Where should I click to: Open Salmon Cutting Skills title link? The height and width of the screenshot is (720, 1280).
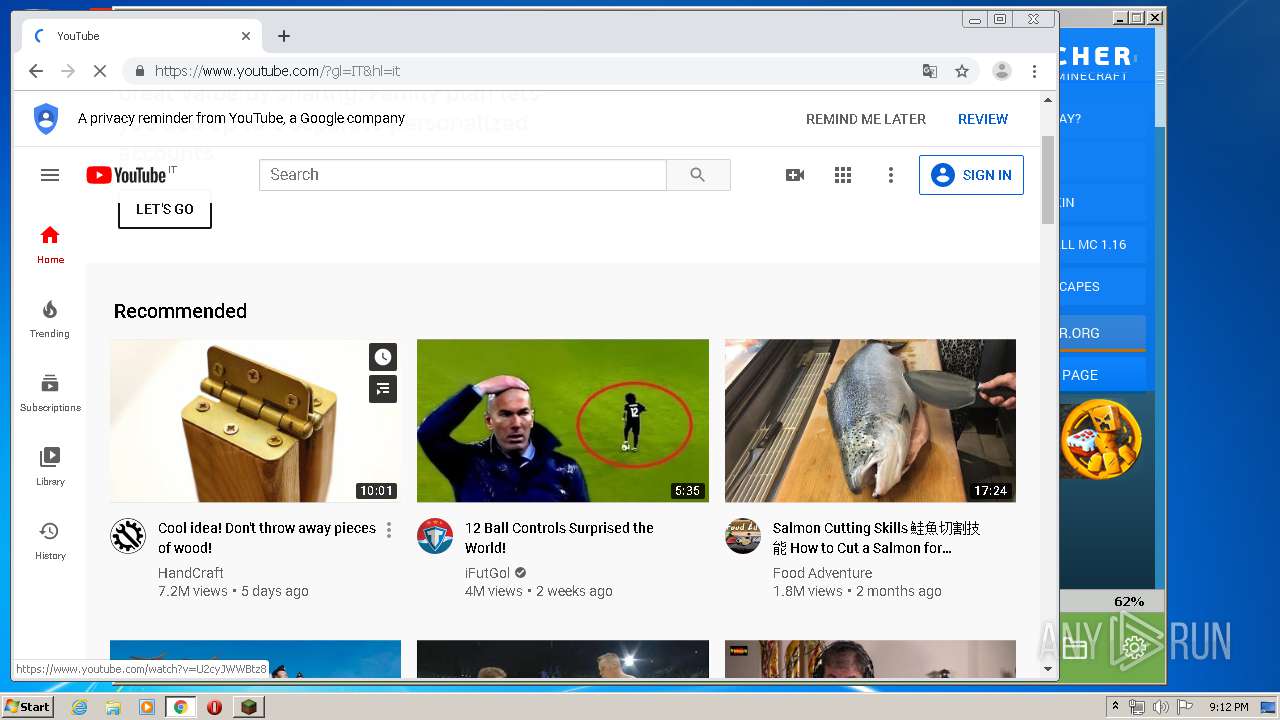point(876,538)
